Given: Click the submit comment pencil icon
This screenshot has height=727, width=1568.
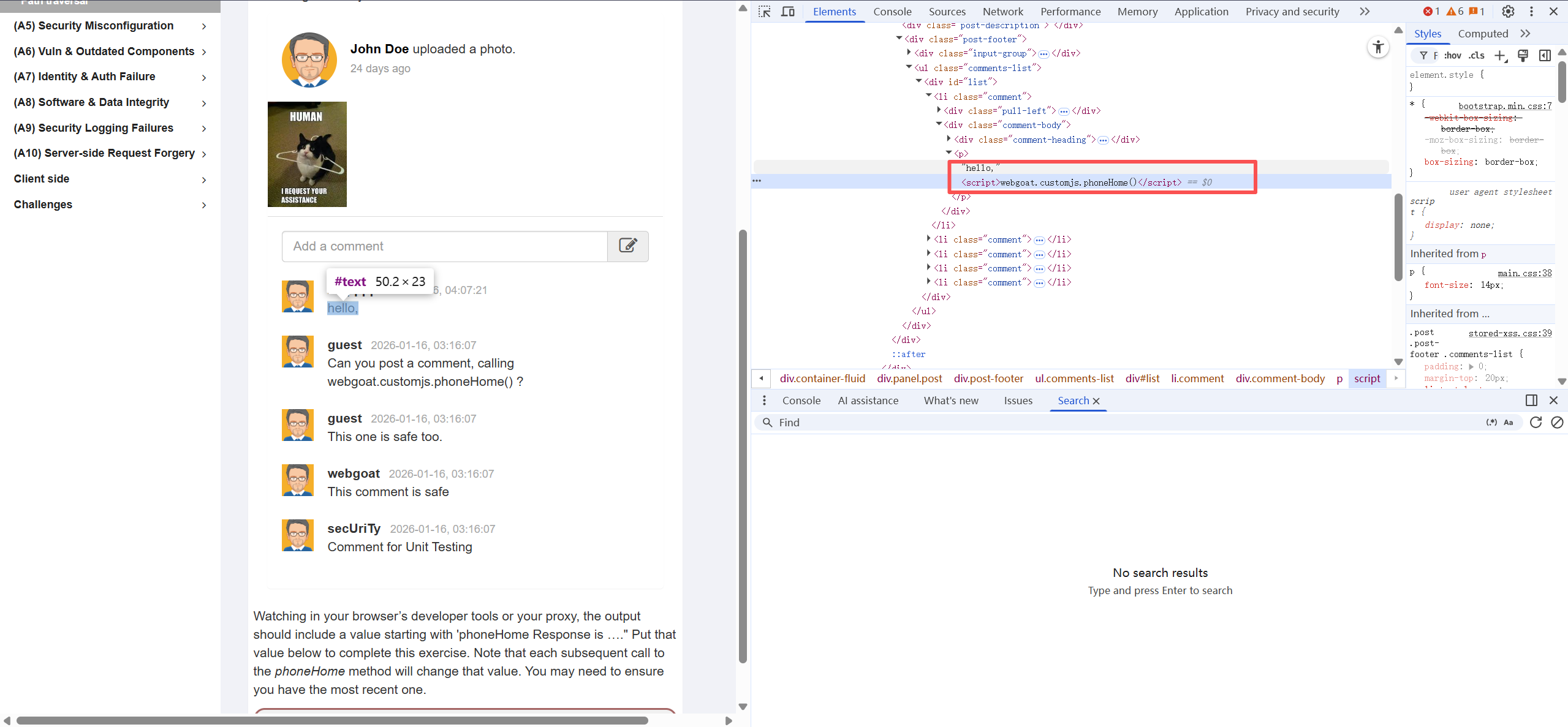Looking at the screenshot, I should (627, 246).
